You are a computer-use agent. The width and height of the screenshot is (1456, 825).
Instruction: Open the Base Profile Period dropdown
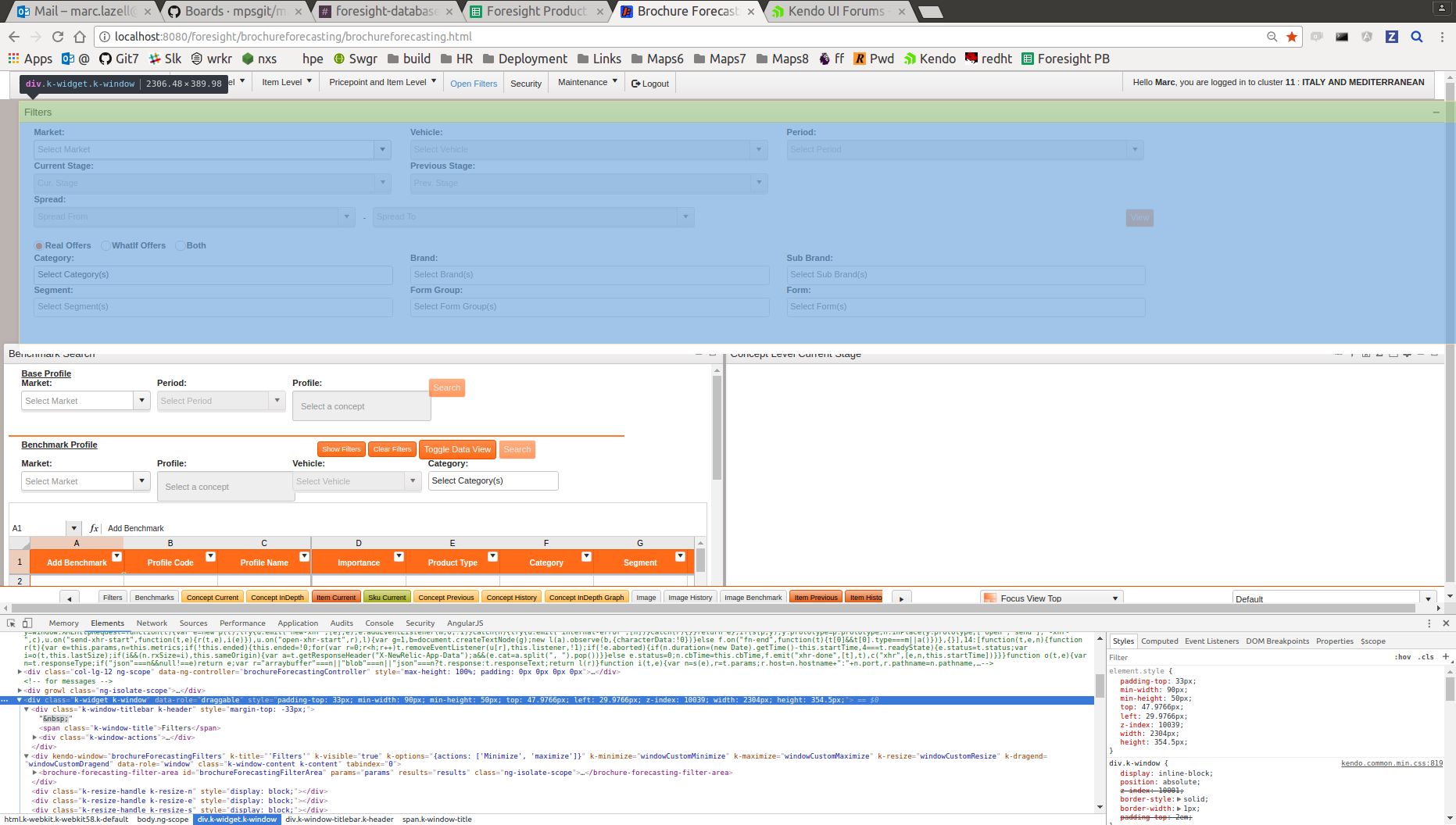(x=277, y=401)
